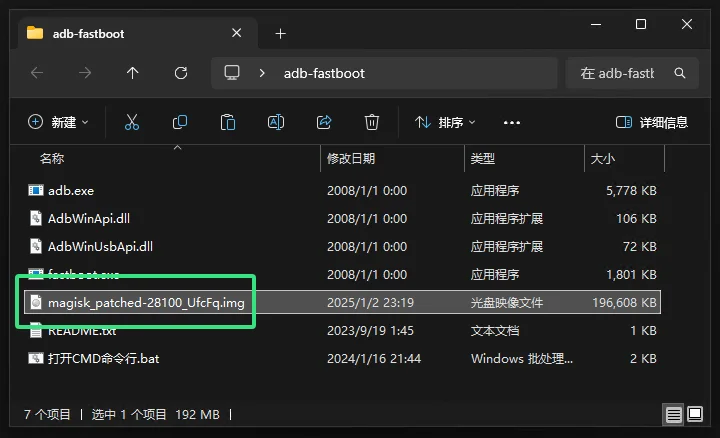
Task: Refresh the adb-fastboot folder
Action: 181,73
